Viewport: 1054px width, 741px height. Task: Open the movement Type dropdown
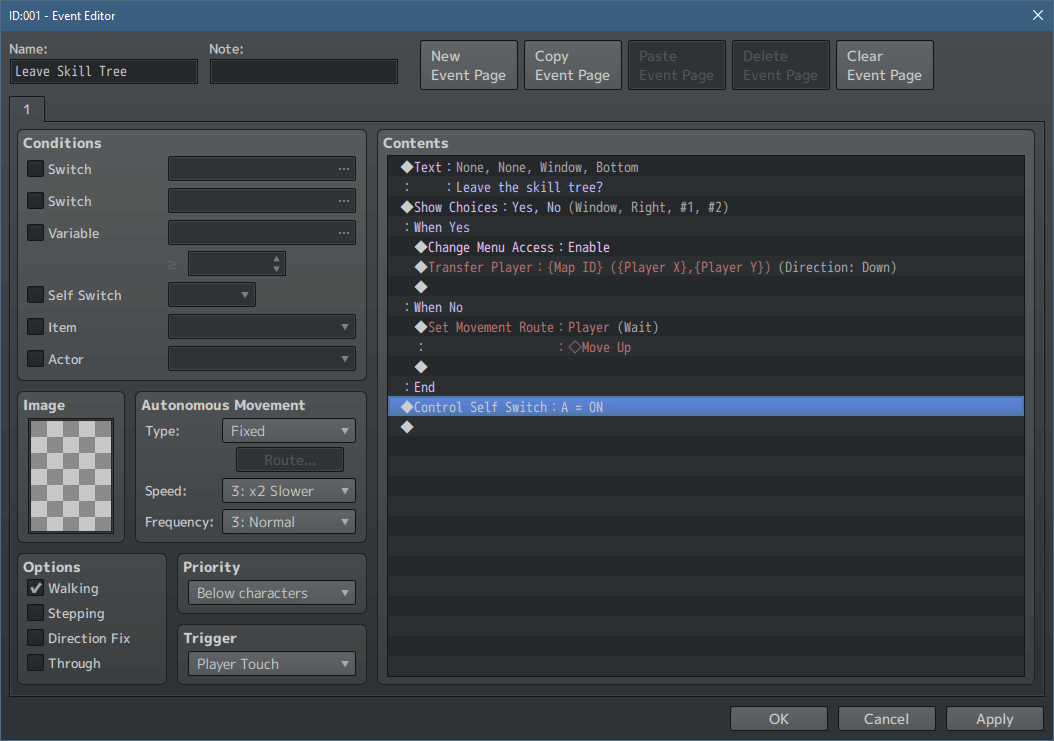(x=288, y=430)
